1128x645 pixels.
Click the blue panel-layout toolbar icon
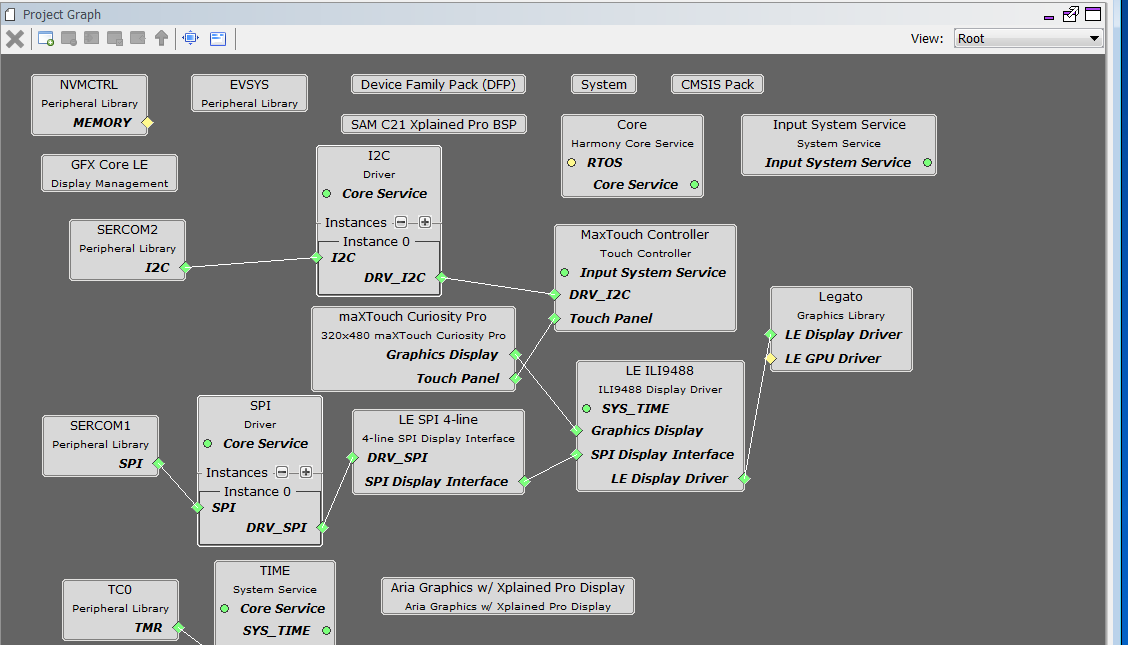coord(218,39)
